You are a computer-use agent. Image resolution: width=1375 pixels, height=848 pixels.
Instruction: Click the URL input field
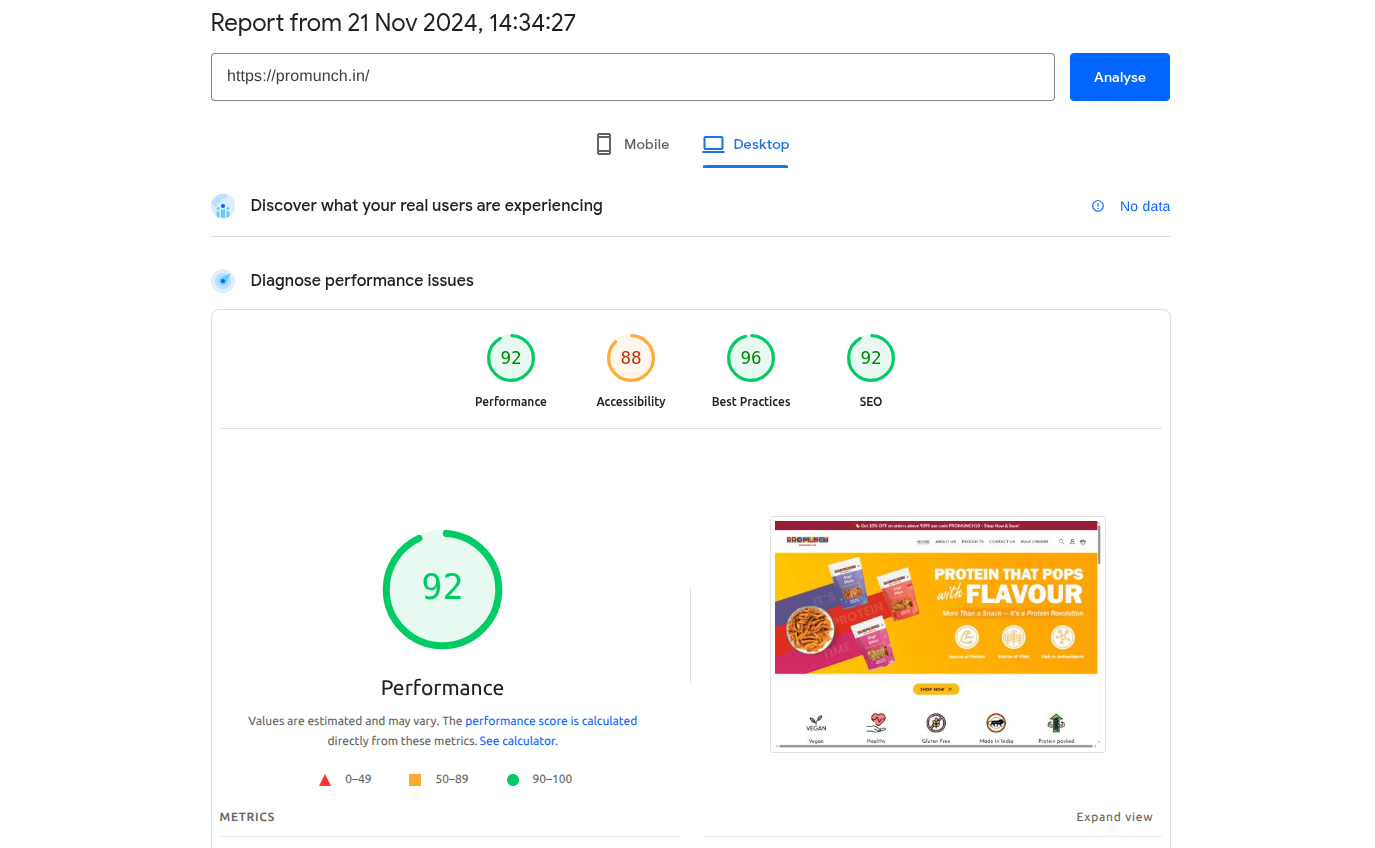click(x=632, y=77)
